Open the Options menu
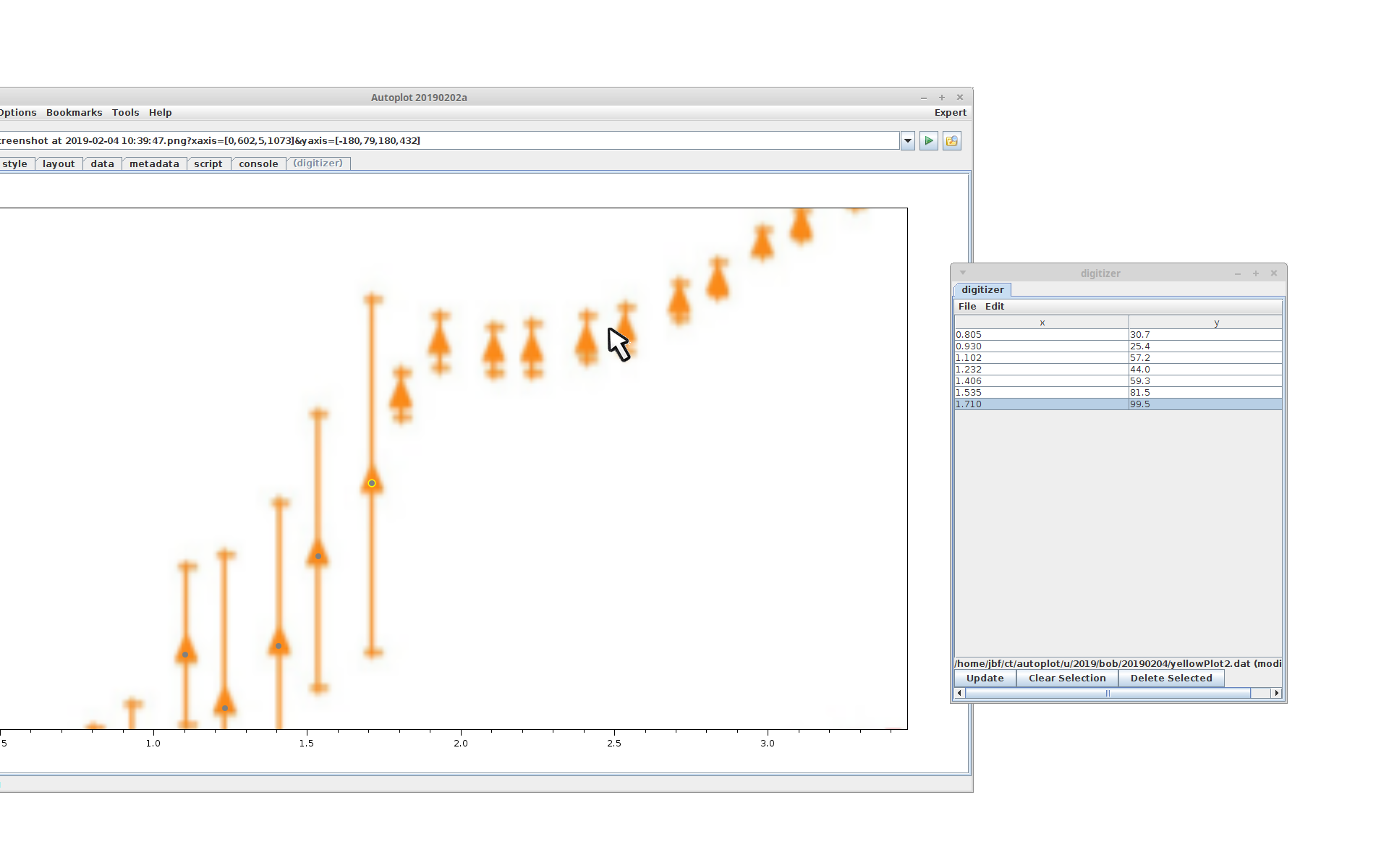This screenshot has height=868, width=1389. click(18, 113)
